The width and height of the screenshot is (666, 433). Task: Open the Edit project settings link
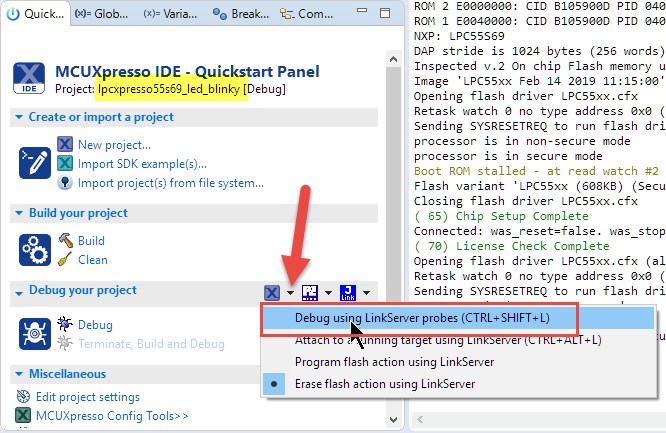[87, 397]
